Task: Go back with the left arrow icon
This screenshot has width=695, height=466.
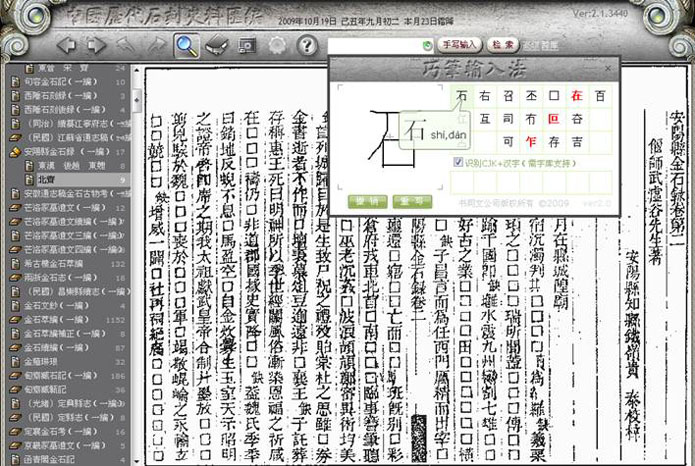Action: click(x=66, y=45)
